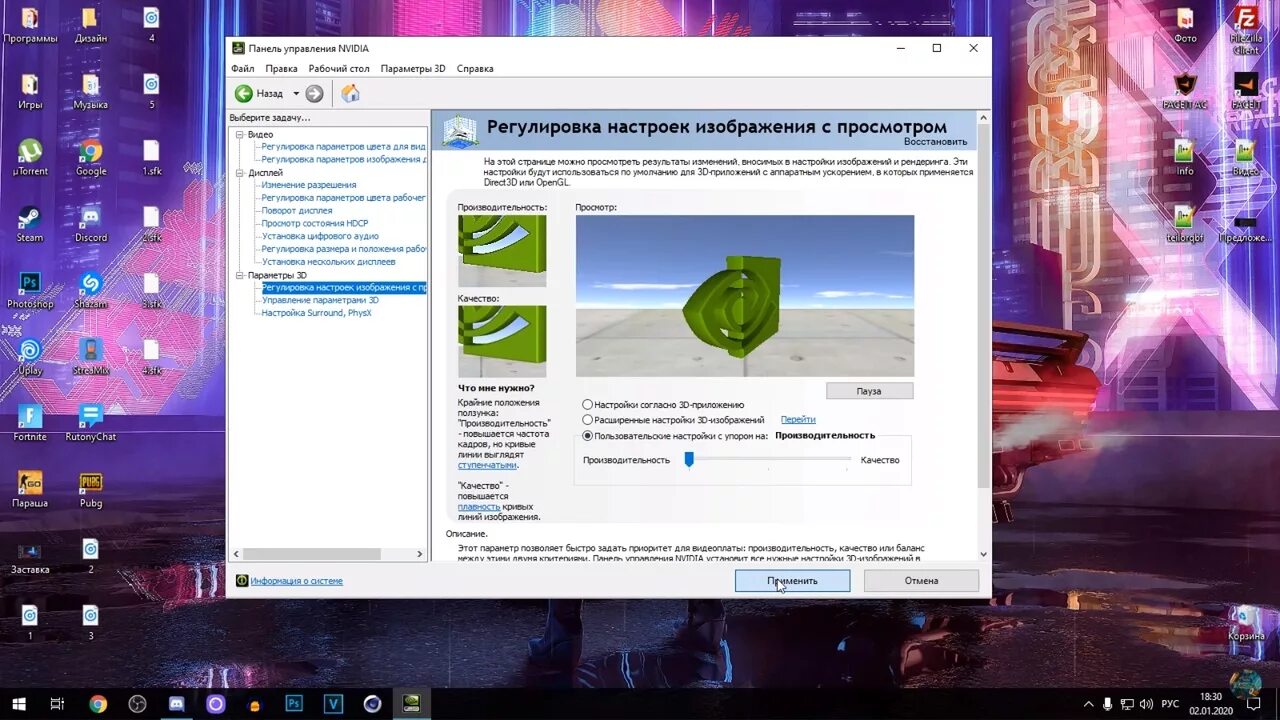The image size is (1280, 720).
Task: Open the Google Chrome desktop shortcut
Action: pyautogui.click(x=91, y=158)
